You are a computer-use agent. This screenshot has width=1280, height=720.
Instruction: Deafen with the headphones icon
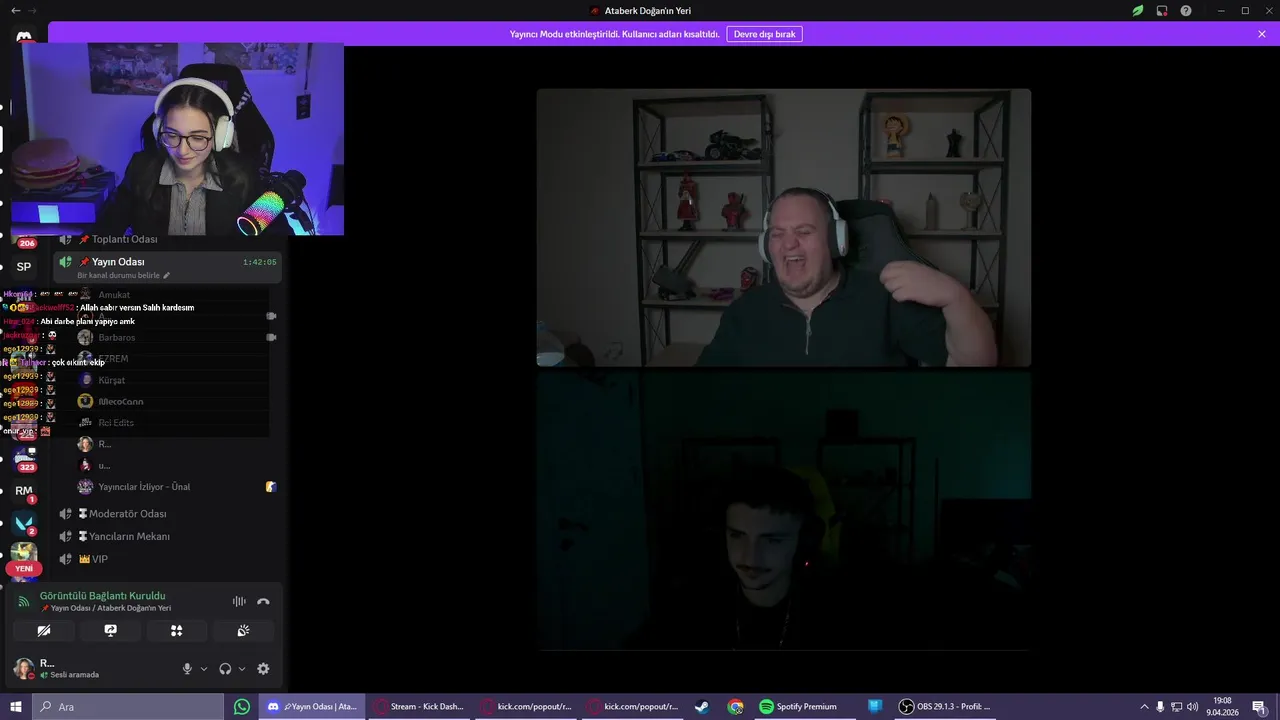[x=225, y=669]
